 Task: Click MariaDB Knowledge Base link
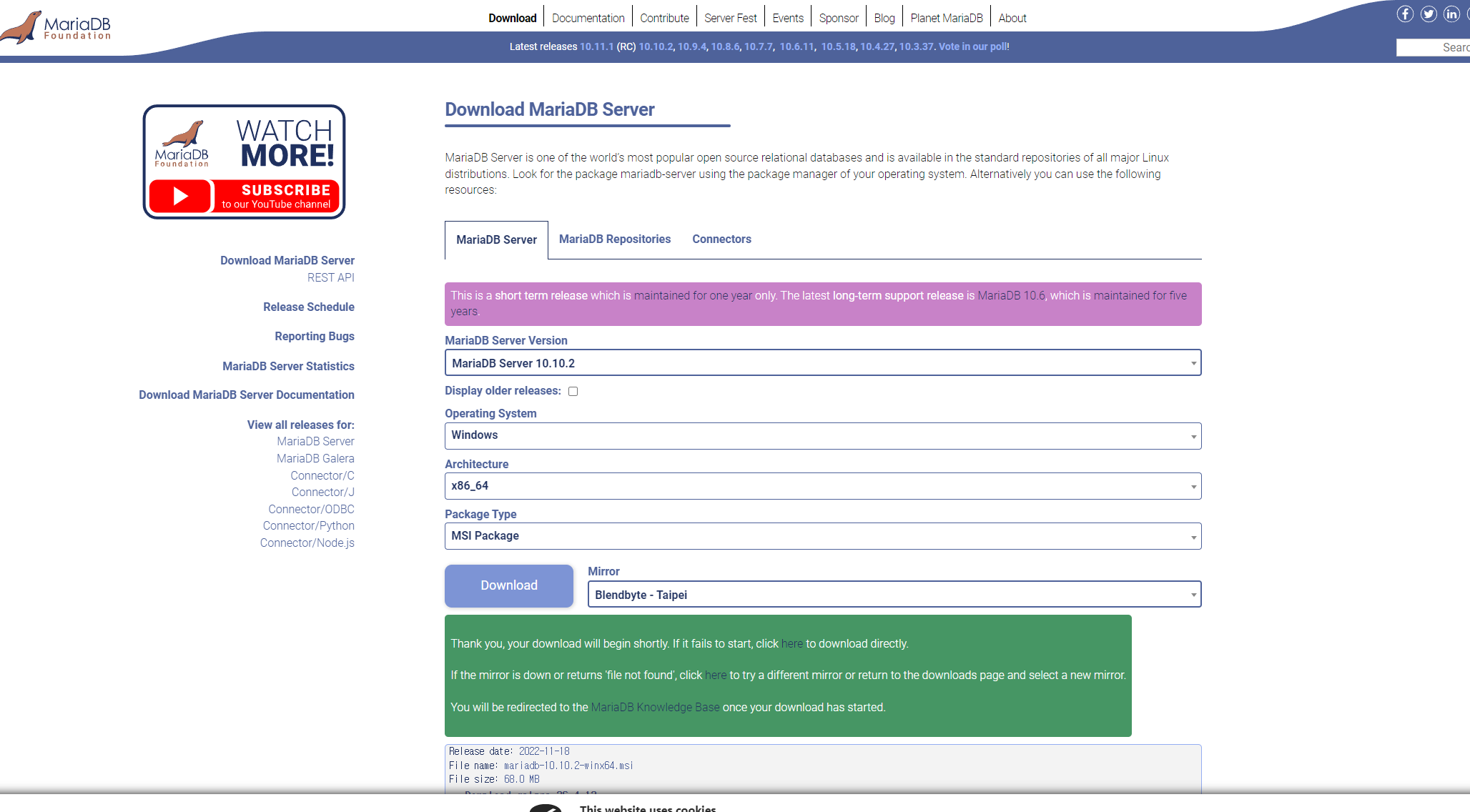655,708
